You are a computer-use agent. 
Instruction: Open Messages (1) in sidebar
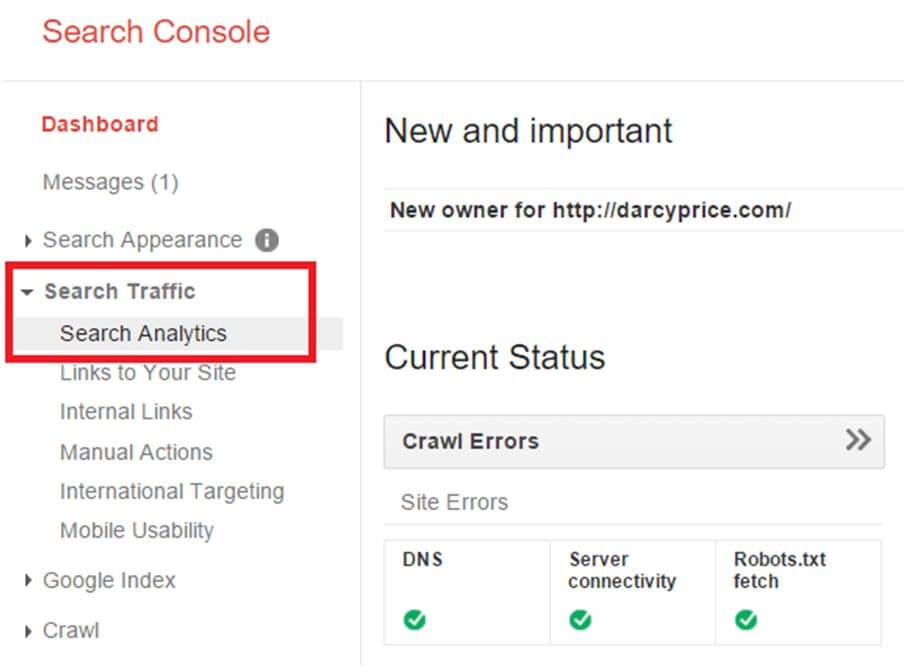110,182
